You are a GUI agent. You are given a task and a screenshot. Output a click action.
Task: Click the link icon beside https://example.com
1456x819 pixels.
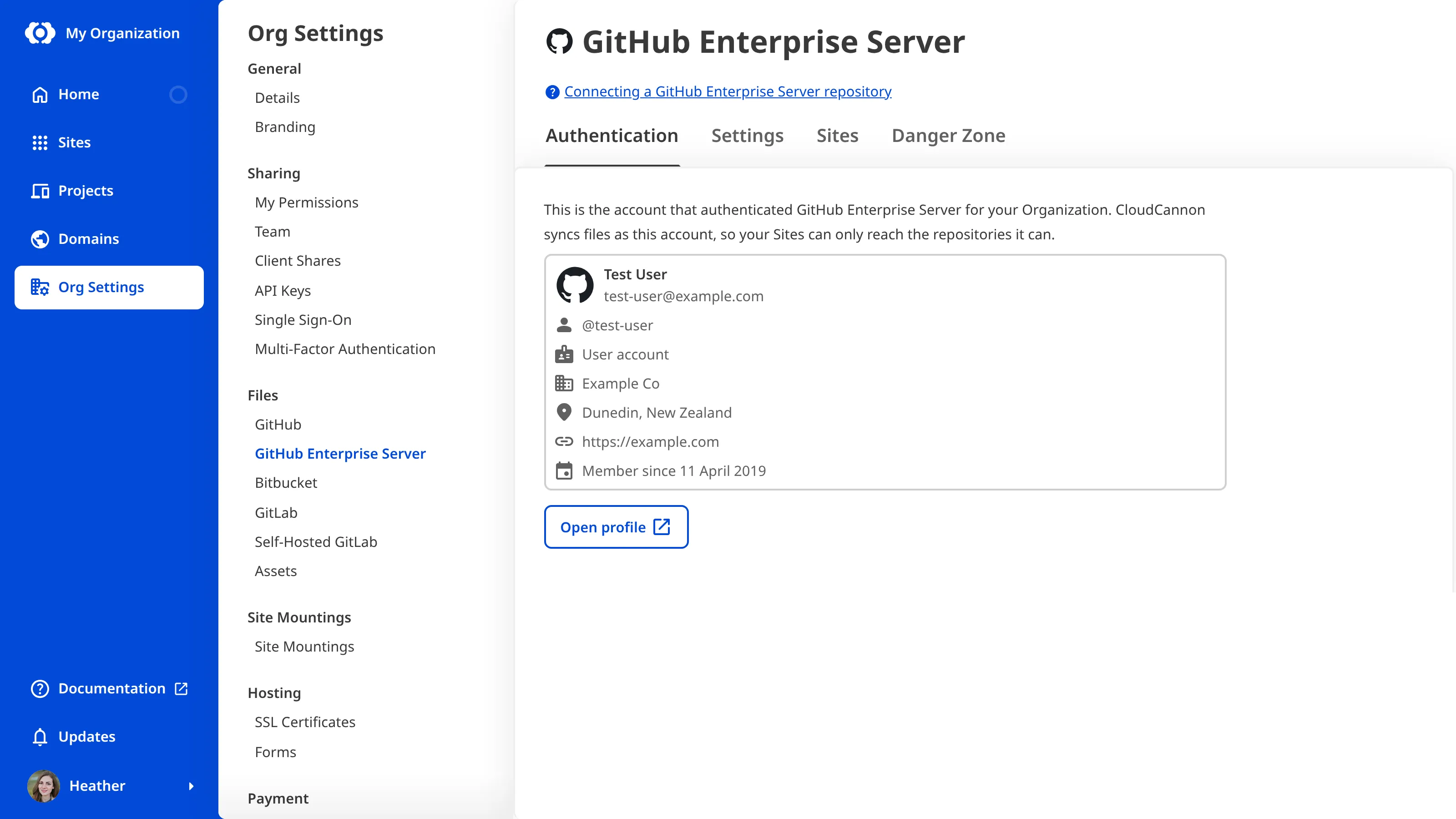[564, 441]
